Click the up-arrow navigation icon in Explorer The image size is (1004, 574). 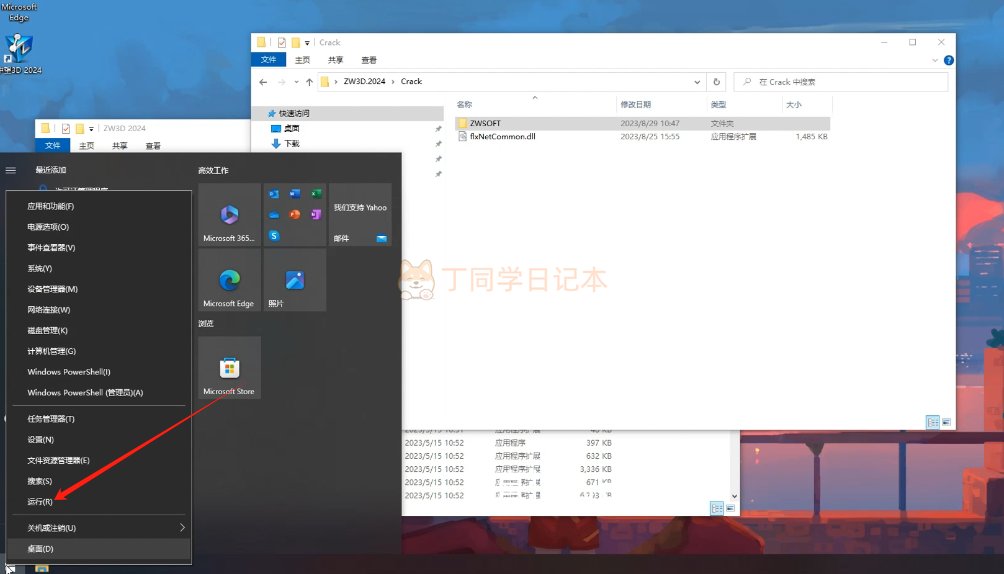click(309, 82)
